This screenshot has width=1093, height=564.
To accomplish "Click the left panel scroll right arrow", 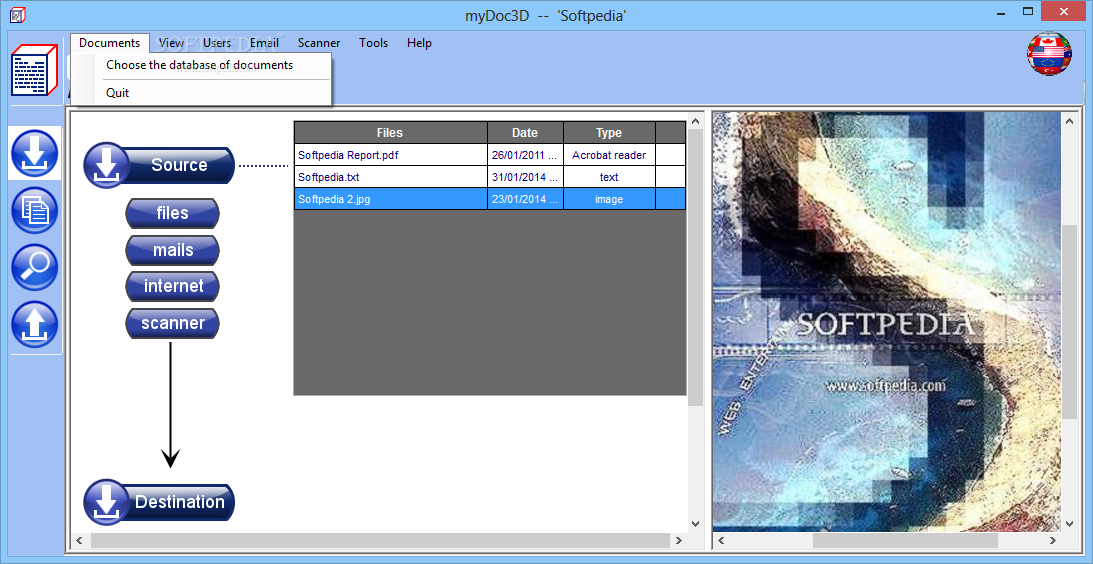I will click(678, 540).
